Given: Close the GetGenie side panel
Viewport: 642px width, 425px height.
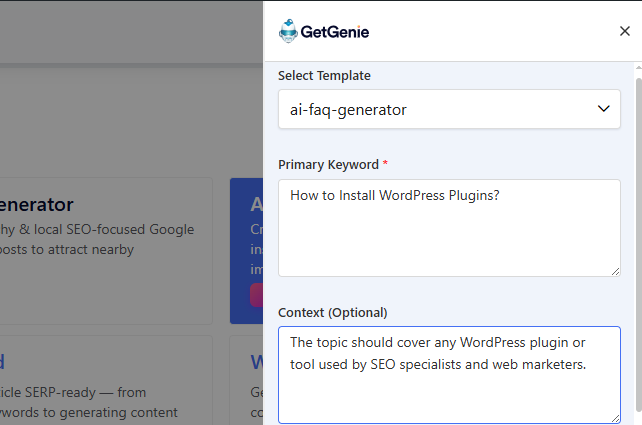Looking at the screenshot, I should point(624,31).
